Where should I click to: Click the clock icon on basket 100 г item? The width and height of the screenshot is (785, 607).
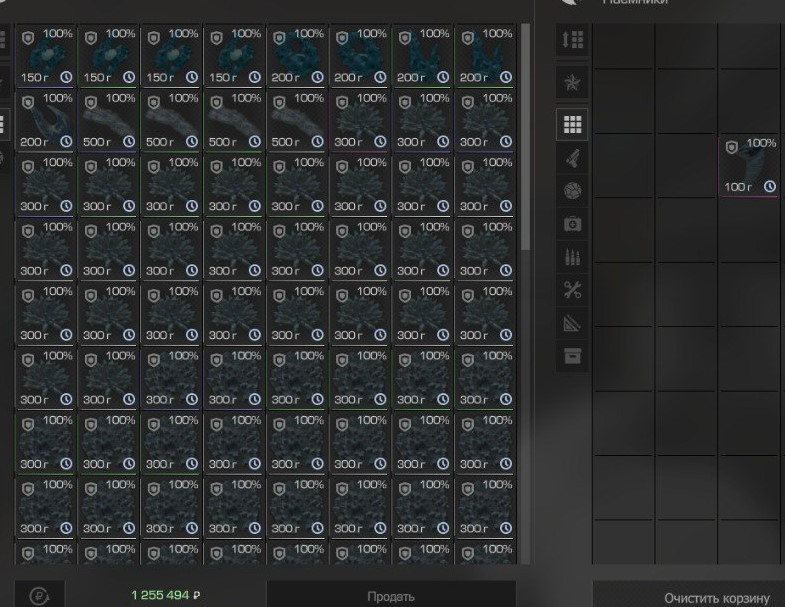pyautogui.click(x=769, y=187)
